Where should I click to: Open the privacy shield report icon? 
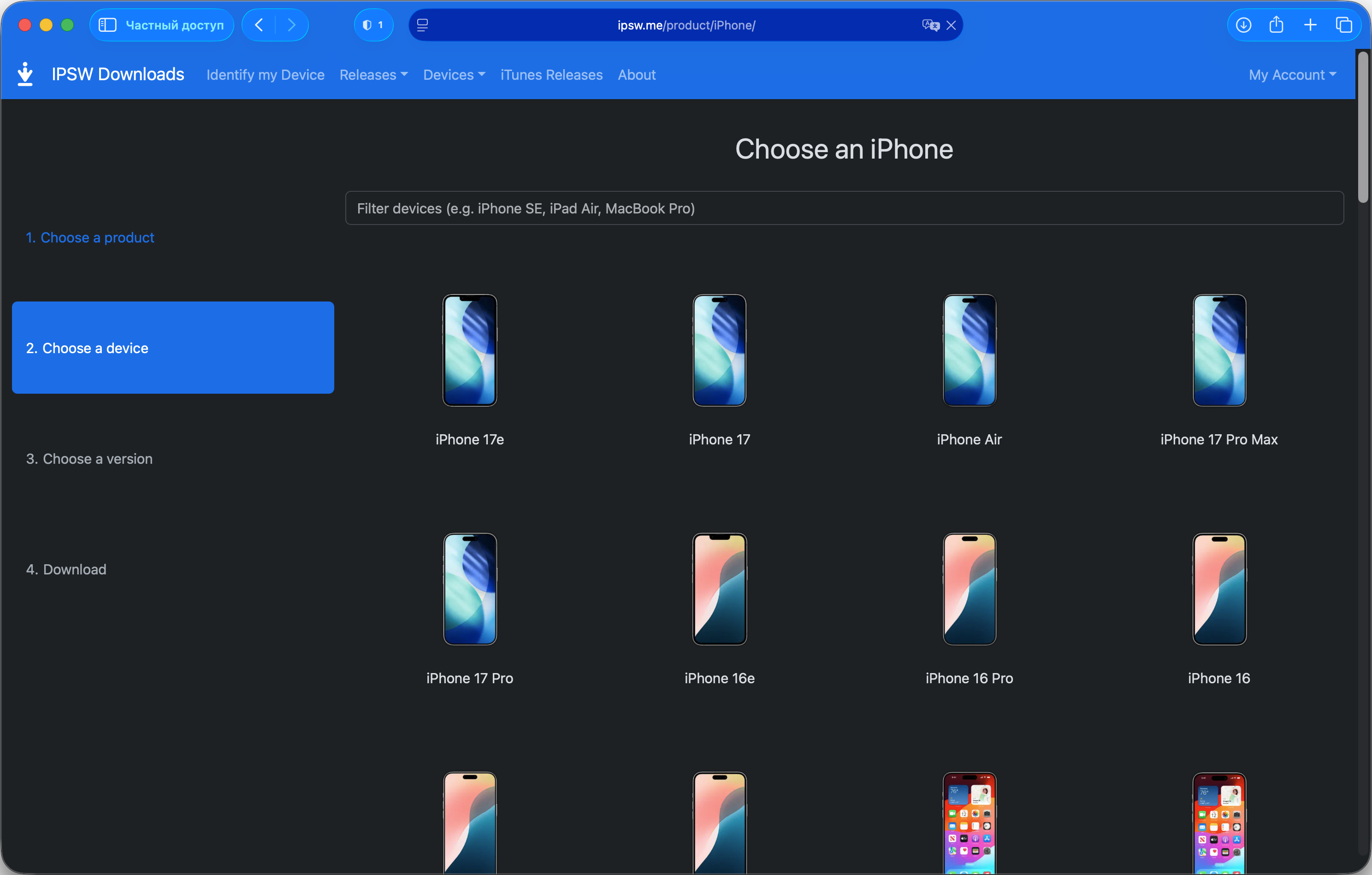pos(373,25)
